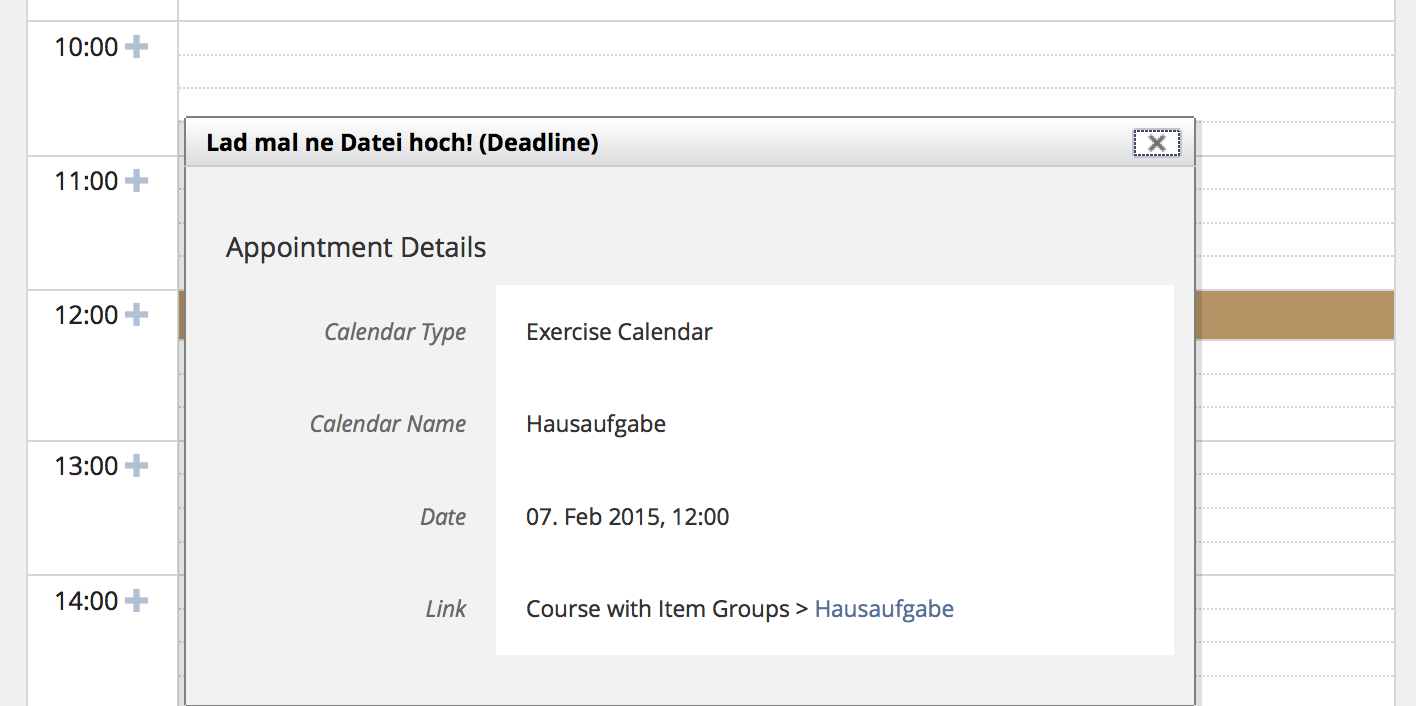Screen dimensions: 1416x706
Task: Open the Hausaufgabe link
Action: tap(884, 609)
